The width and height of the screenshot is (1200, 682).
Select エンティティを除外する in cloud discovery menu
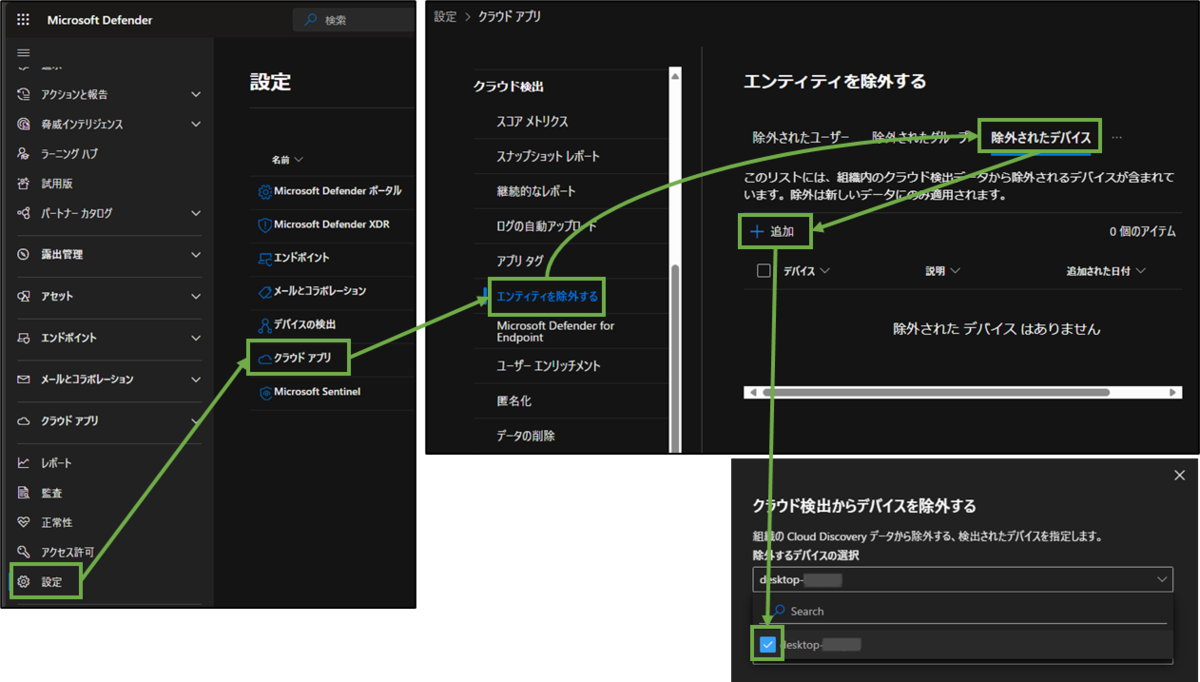pos(547,296)
